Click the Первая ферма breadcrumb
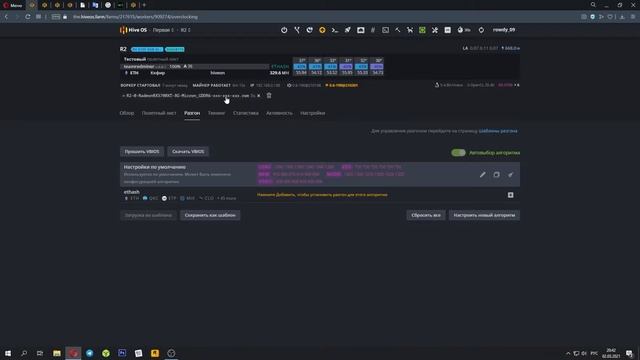The height and width of the screenshot is (360, 640). pyautogui.click(x=163, y=30)
